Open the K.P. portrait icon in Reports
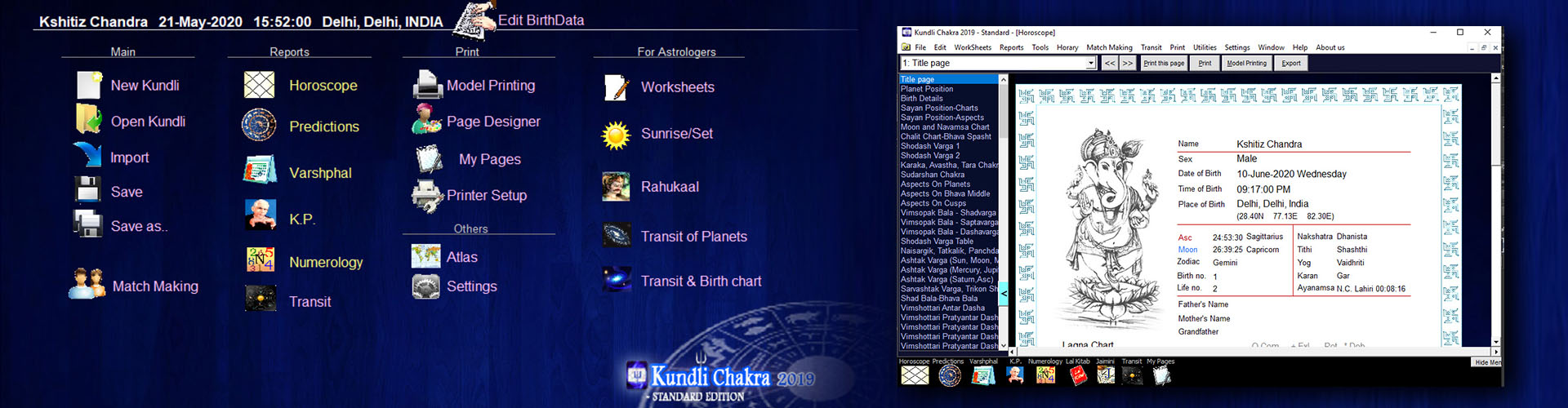This screenshot has width=1568, height=408. point(260,215)
